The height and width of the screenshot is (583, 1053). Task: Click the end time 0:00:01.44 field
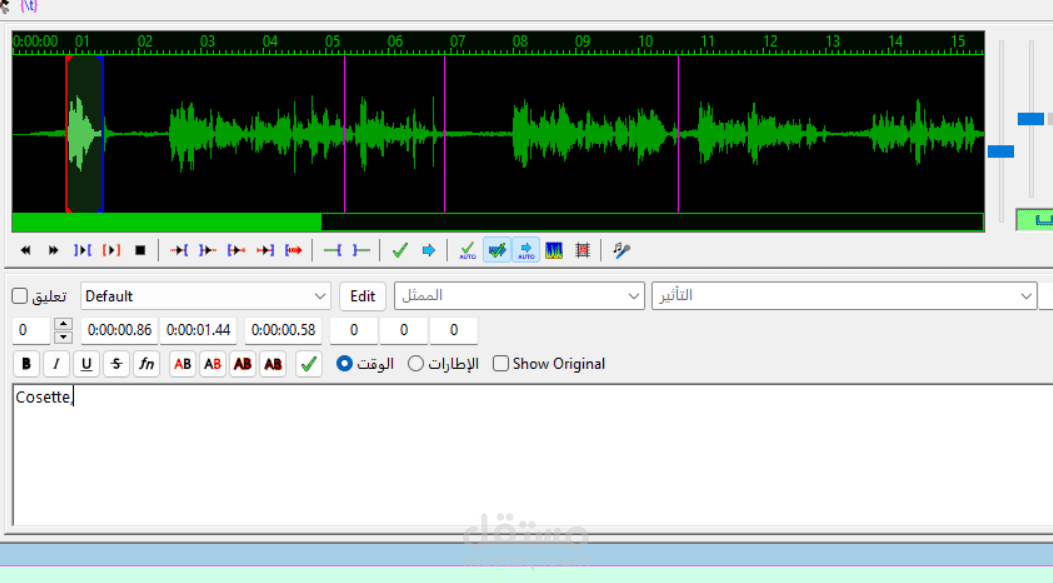[198, 330]
